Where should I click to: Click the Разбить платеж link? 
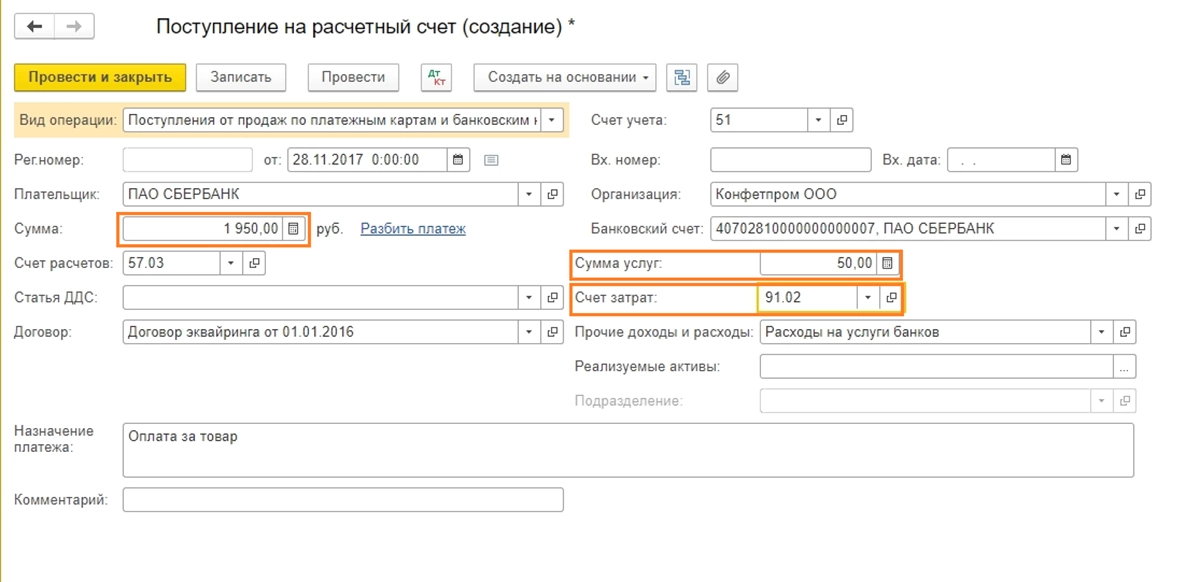click(x=413, y=229)
